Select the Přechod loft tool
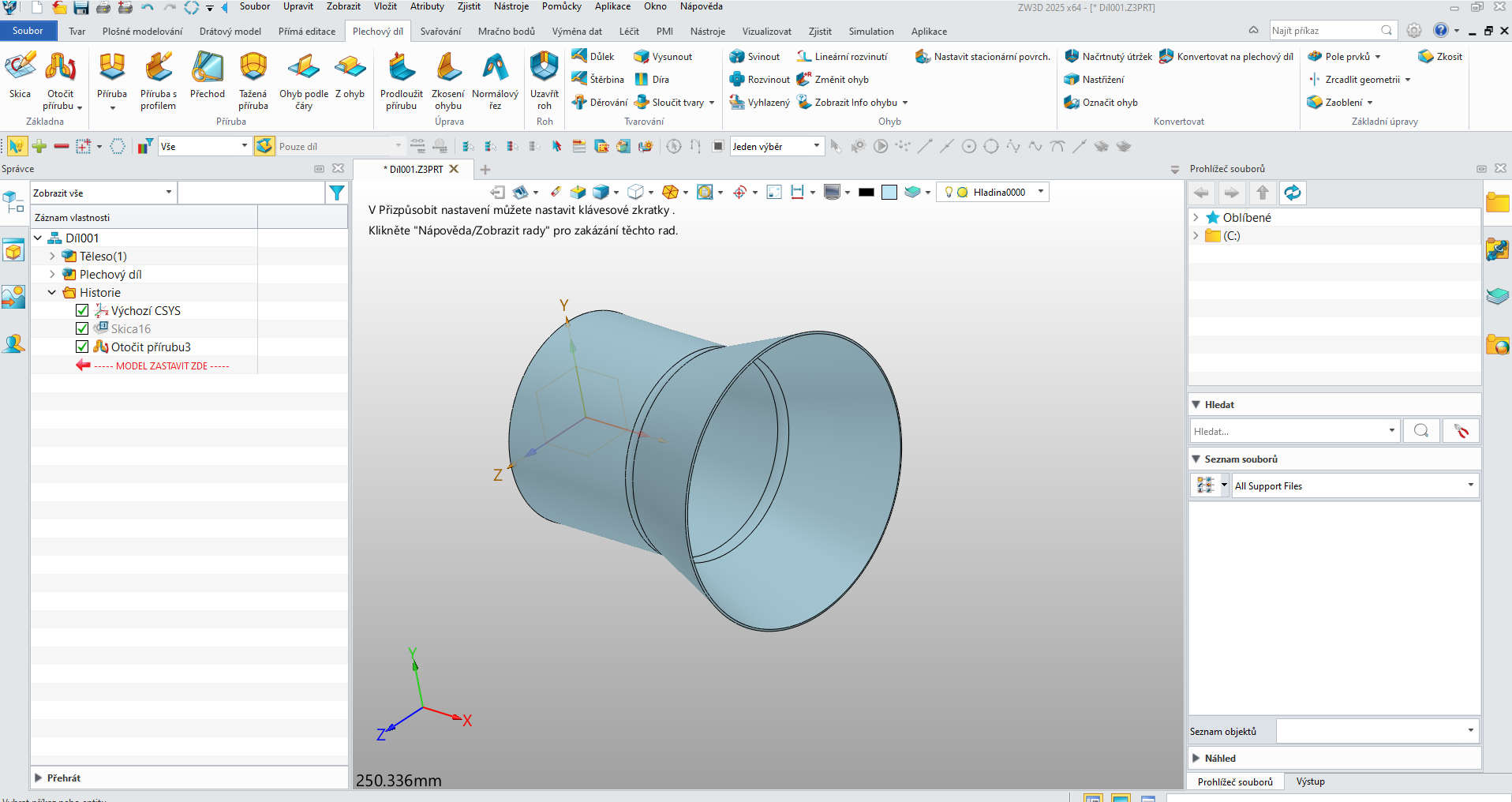The height and width of the screenshot is (802, 1512). tap(208, 76)
